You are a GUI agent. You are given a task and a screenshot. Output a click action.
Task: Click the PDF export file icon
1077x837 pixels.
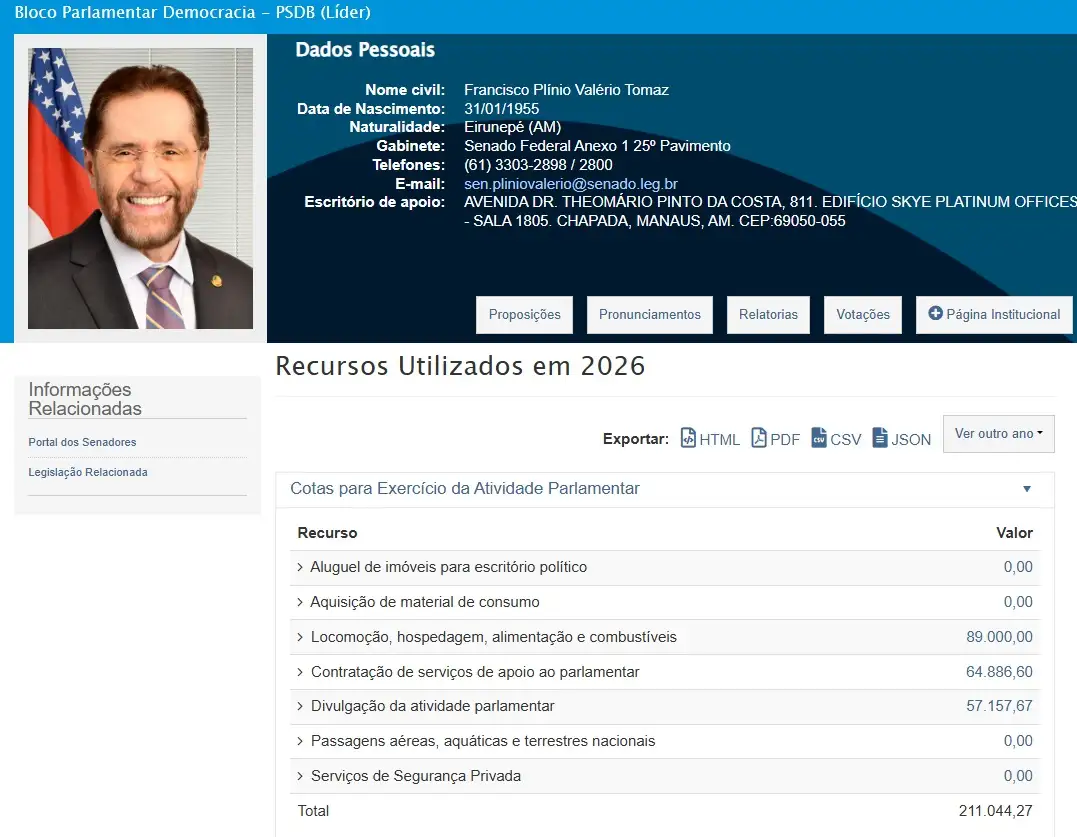[x=758, y=438]
